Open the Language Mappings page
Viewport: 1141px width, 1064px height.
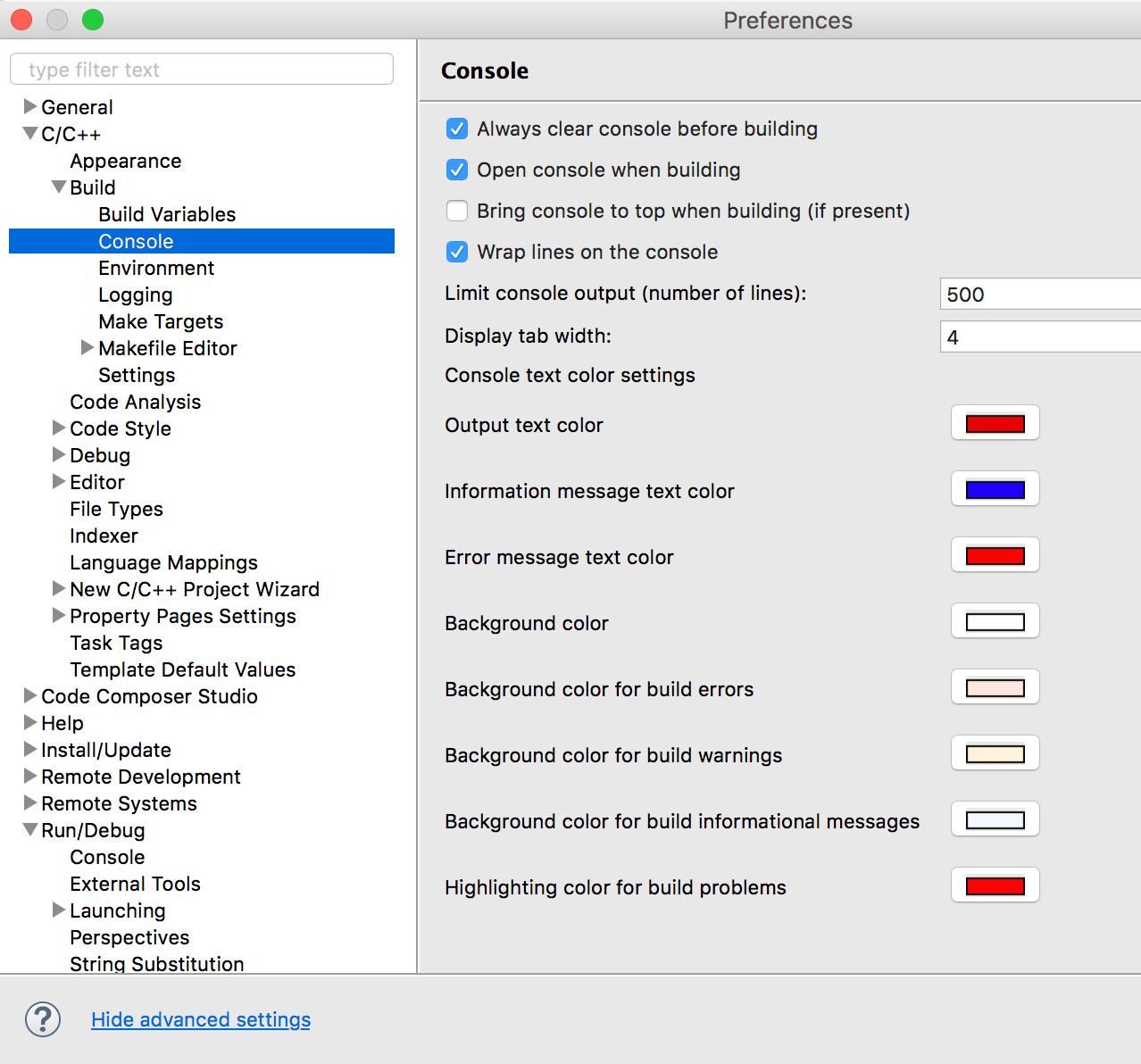(164, 562)
